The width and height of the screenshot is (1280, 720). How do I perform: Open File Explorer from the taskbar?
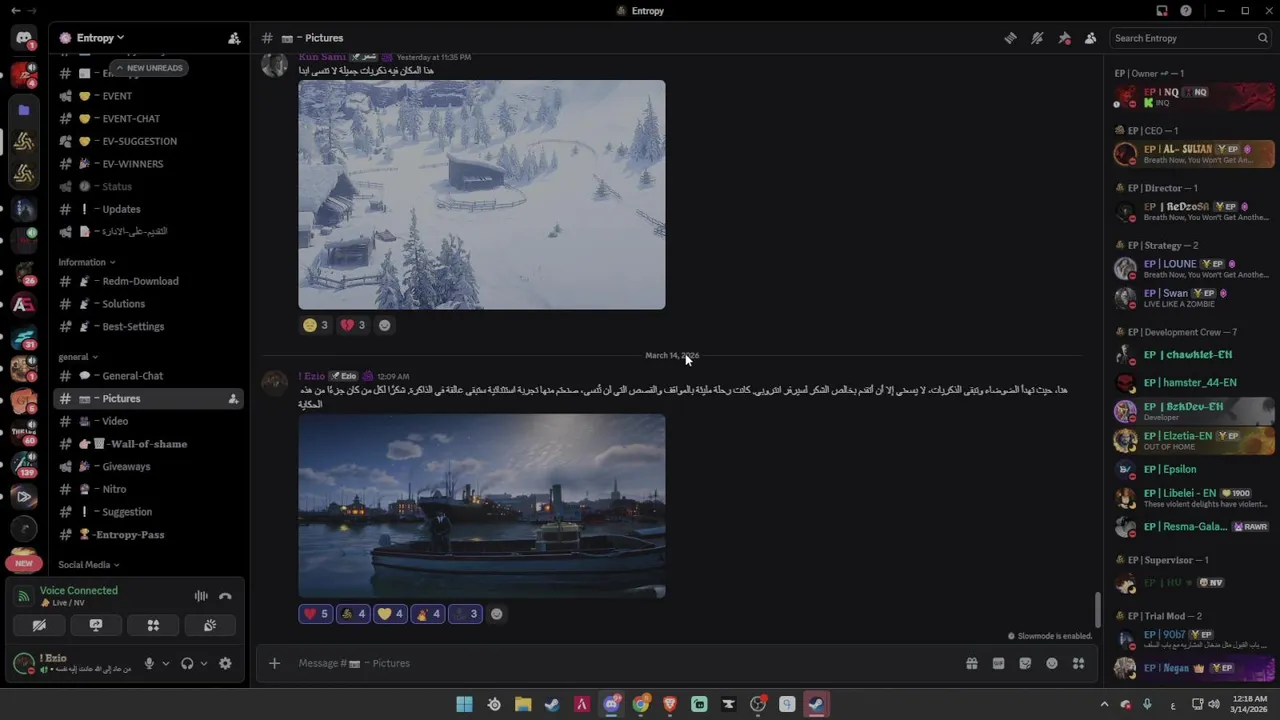523,704
